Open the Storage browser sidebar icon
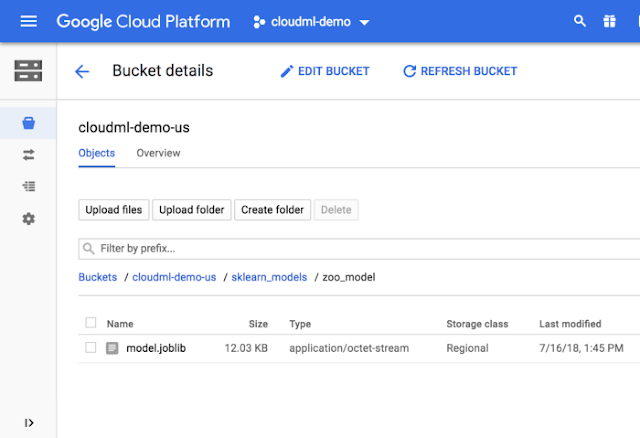 tap(28, 124)
